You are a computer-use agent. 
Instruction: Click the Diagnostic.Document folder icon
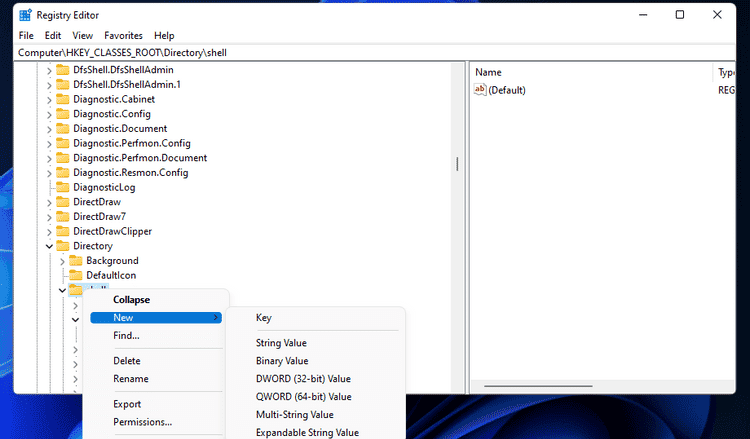63,129
